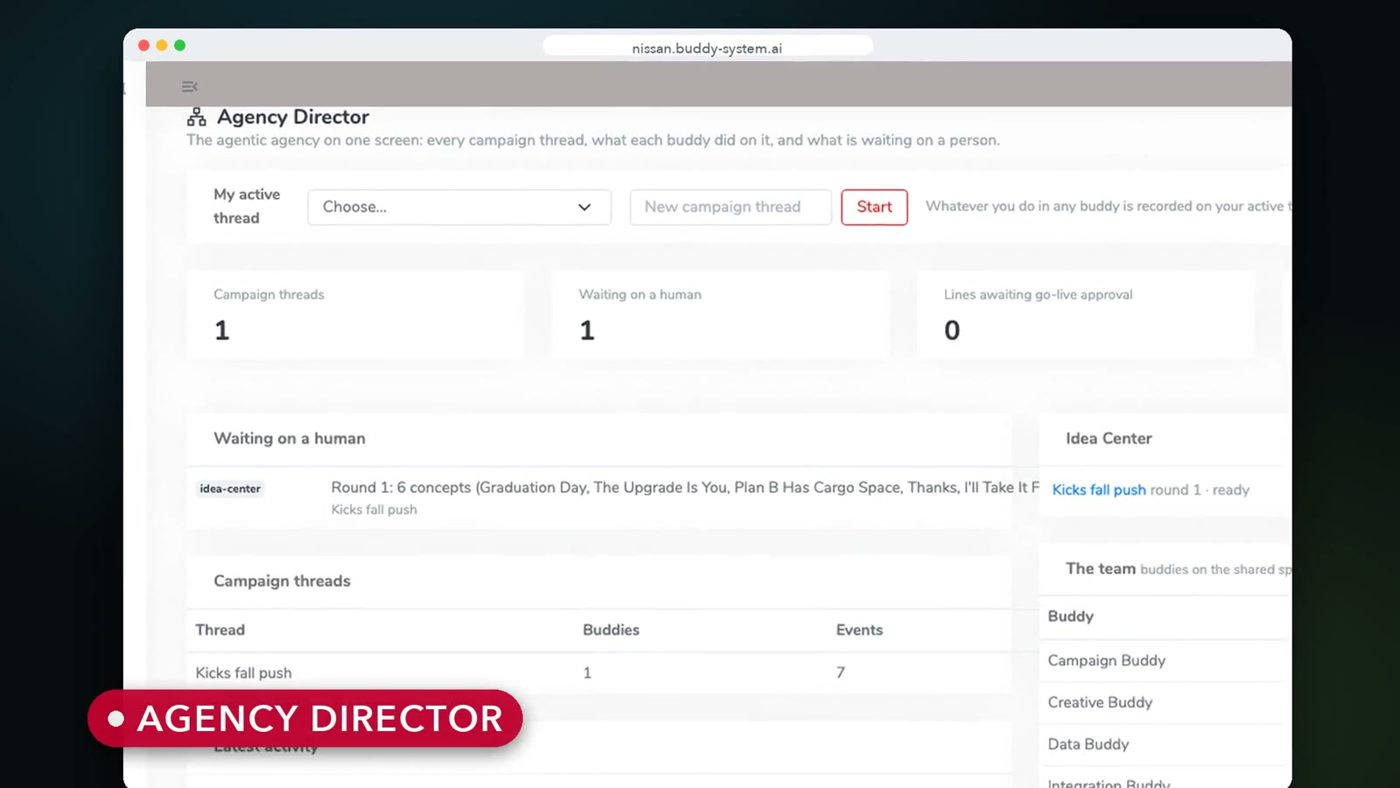Select Data Buddy in the team list
The image size is (1400, 788).
tap(1088, 744)
